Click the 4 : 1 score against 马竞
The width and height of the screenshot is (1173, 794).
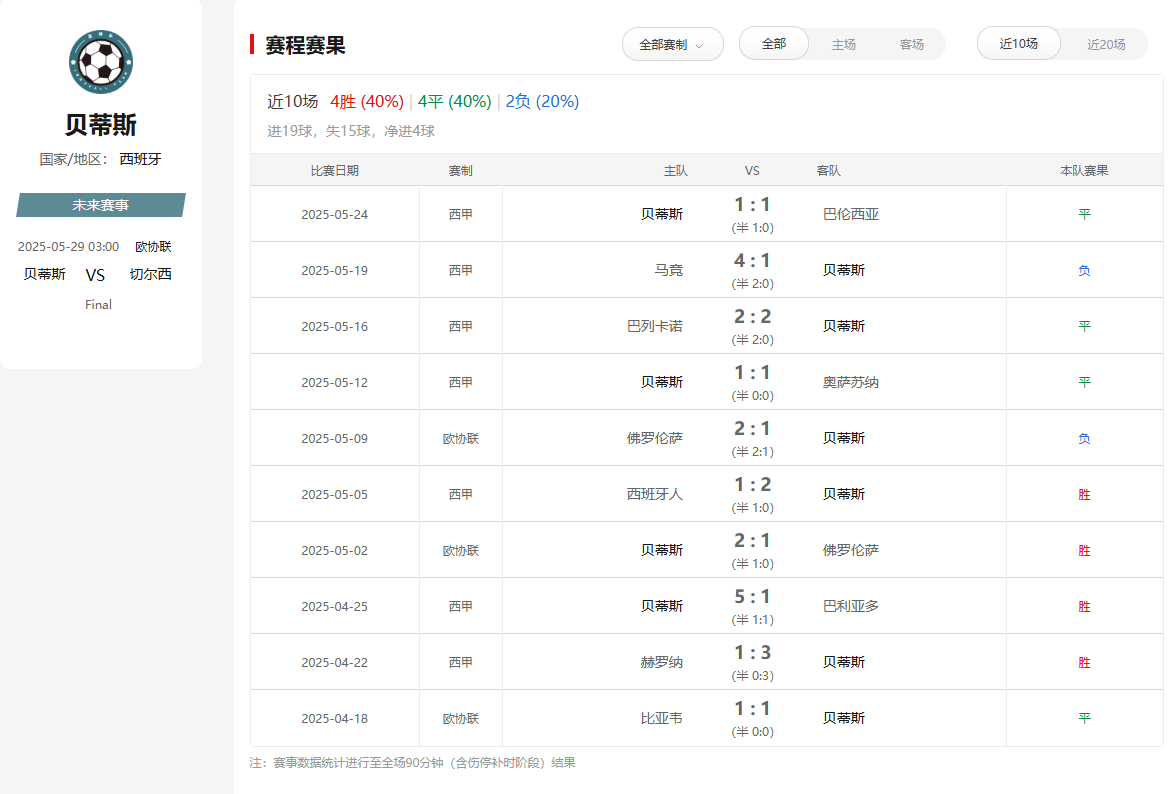pyautogui.click(x=752, y=261)
